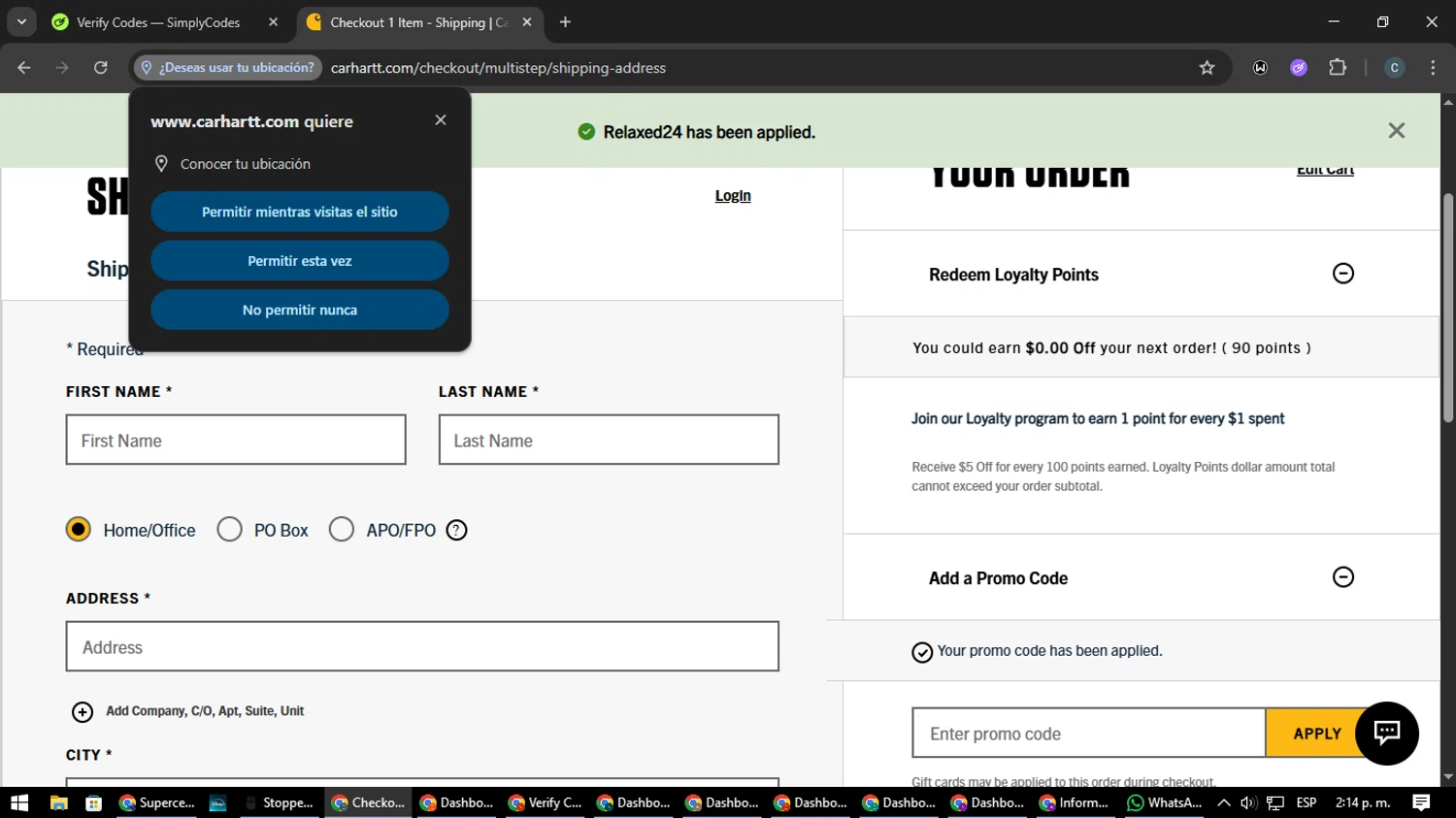Click the carhartt.com URL in the address bar

(x=498, y=68)
